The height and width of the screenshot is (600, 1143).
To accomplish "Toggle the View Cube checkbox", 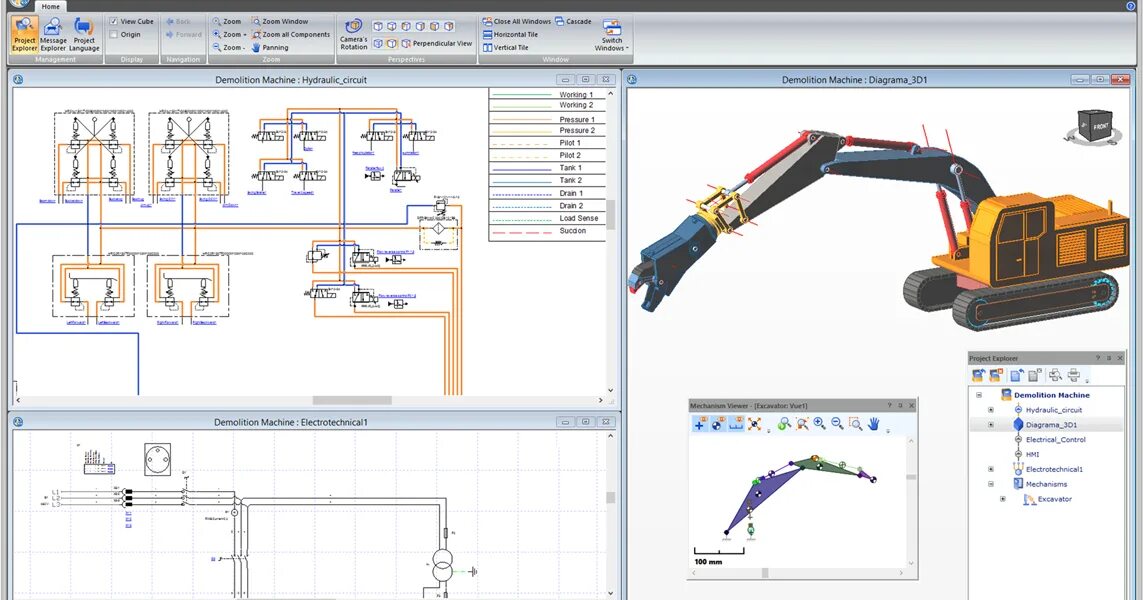I will [x=114, y=21].
